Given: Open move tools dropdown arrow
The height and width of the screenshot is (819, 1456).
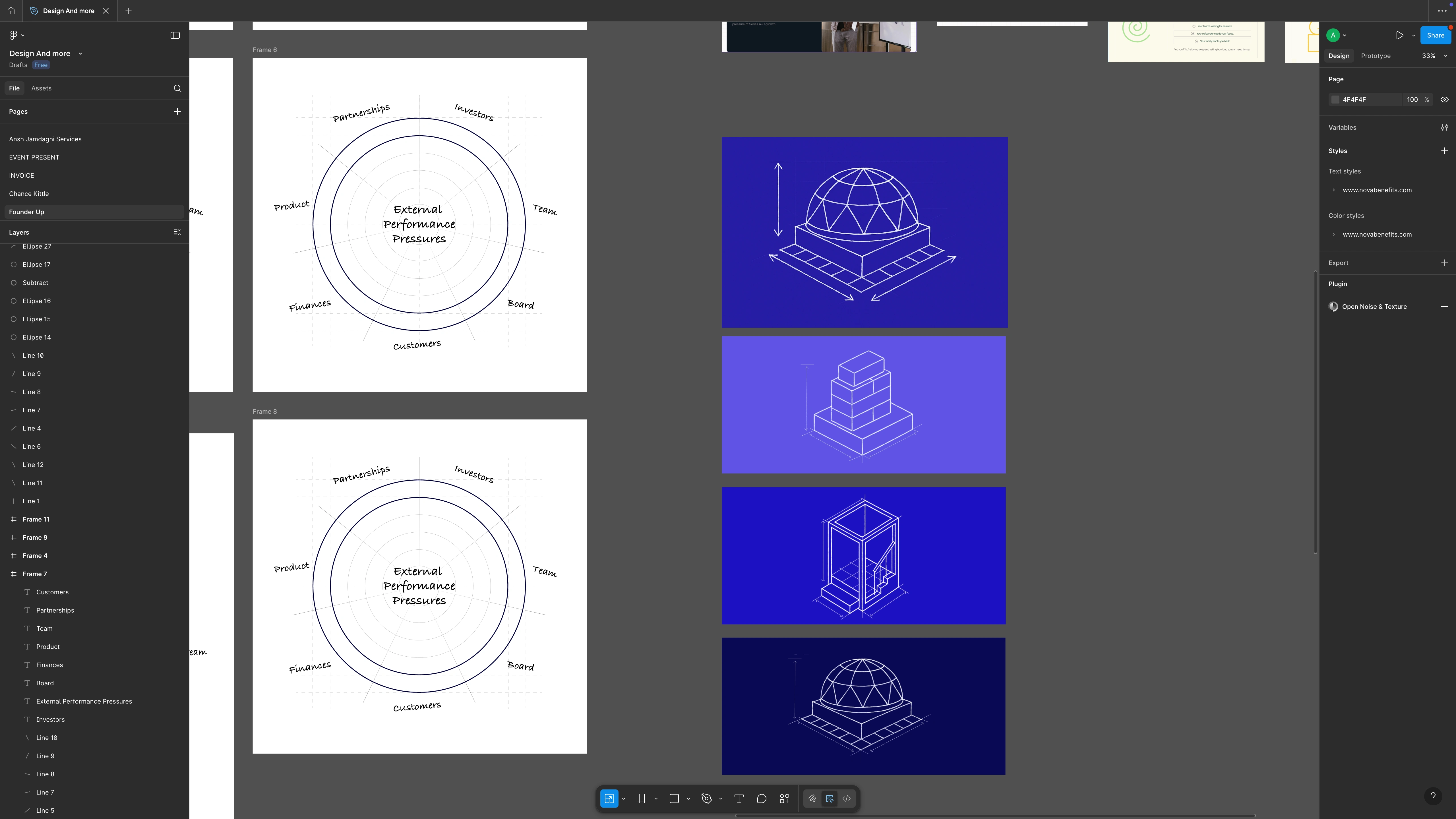Looking at the screenshot, I should (623, 799).
